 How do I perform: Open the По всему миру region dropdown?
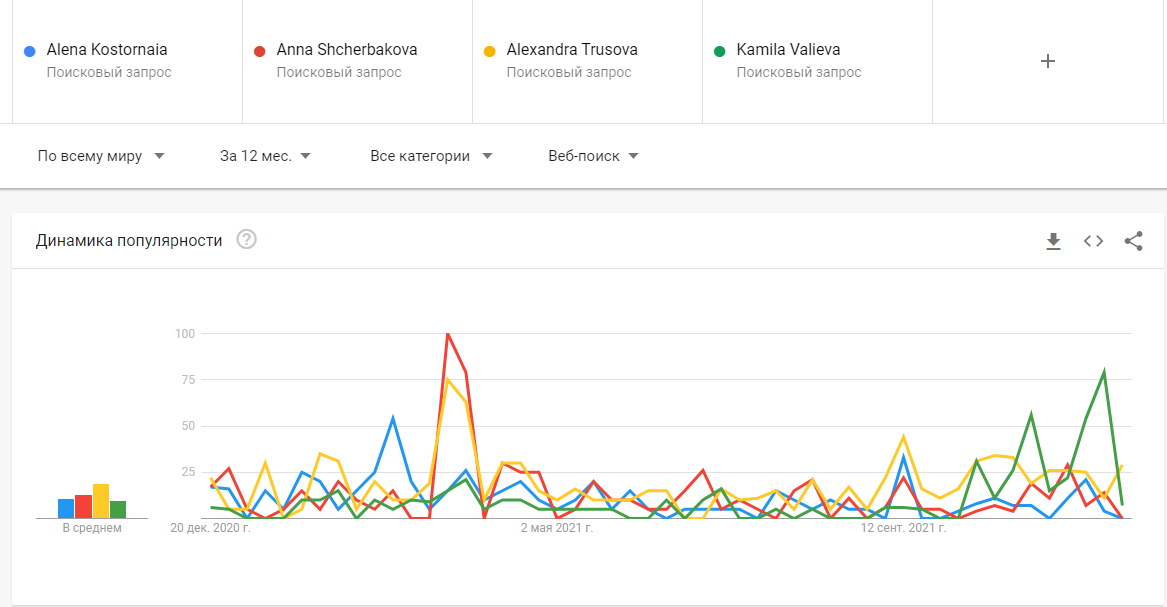pos(100,156)
